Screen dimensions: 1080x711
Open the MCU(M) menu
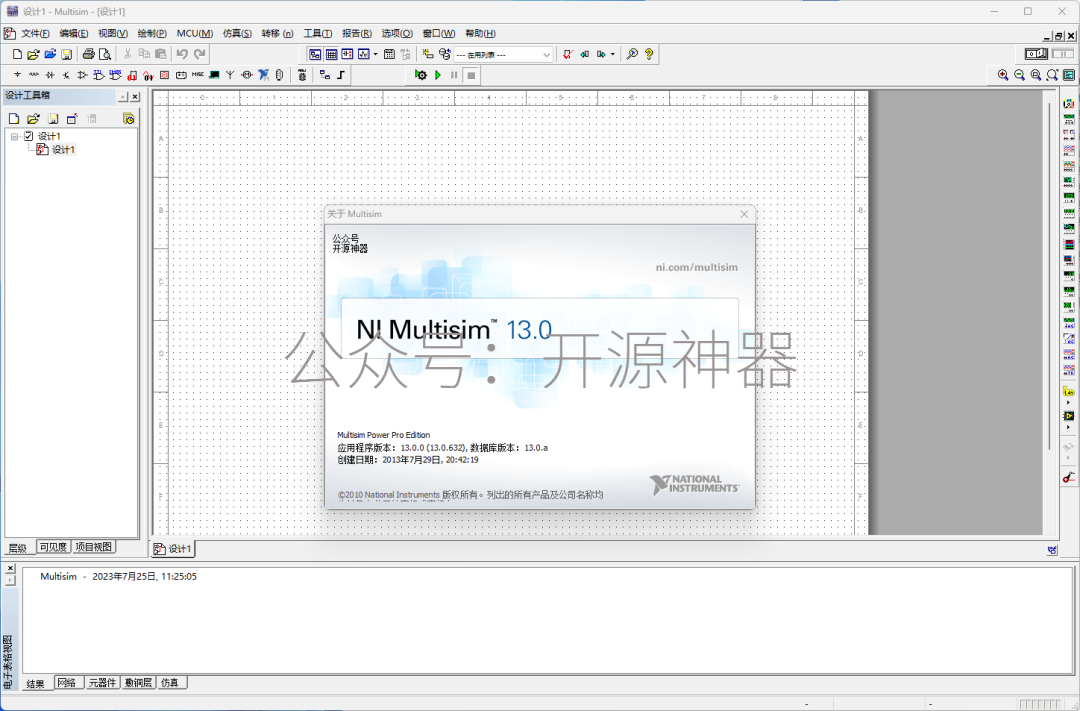pyautogui.click(x=194, y=33)
